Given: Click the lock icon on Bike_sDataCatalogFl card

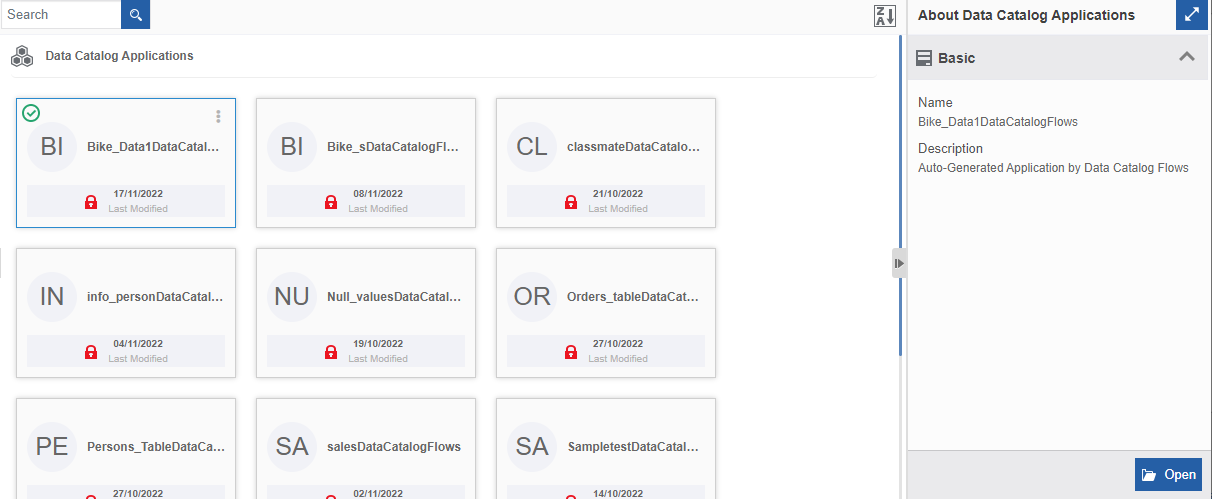Looking at the screenshot, I should pyautogui.click(x=331, y=202).
